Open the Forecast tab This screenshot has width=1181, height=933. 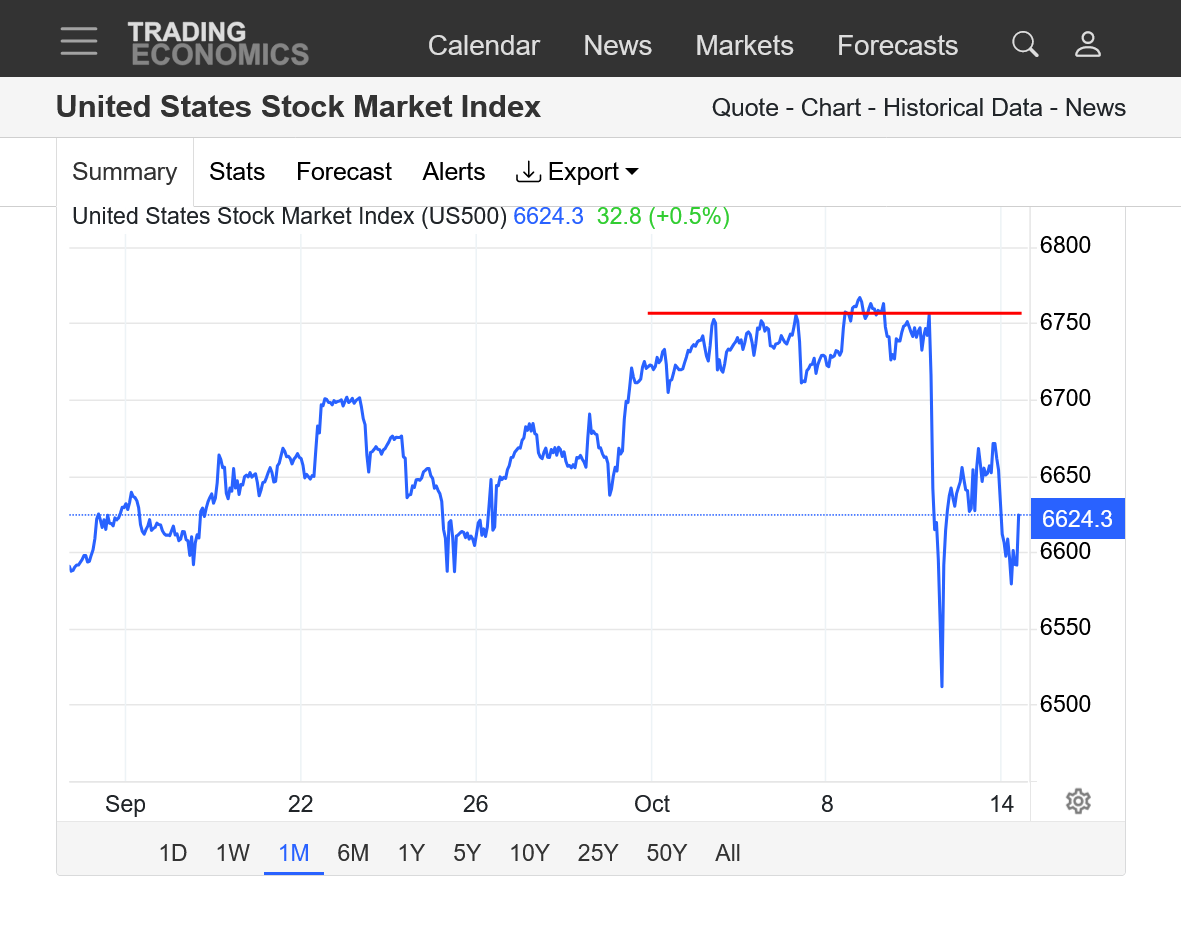344,172
